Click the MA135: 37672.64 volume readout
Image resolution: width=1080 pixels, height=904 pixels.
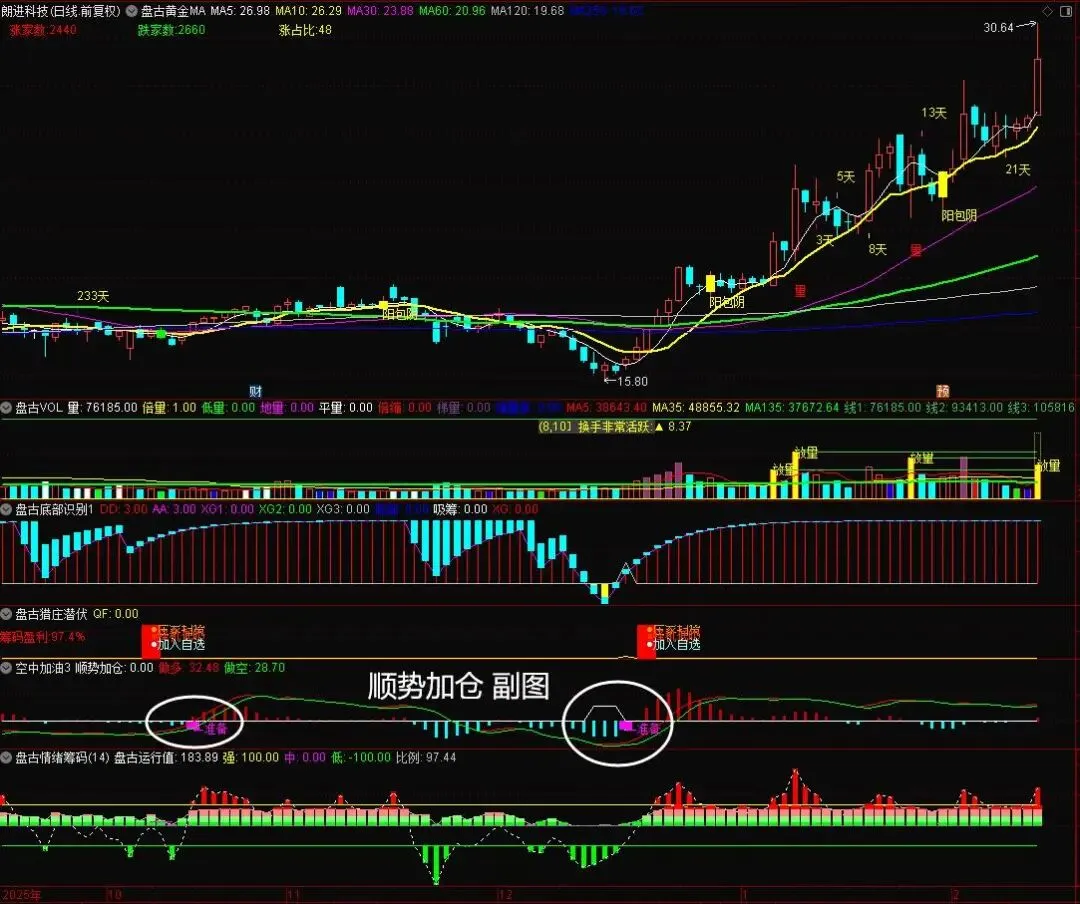click(x=792, y=408)
